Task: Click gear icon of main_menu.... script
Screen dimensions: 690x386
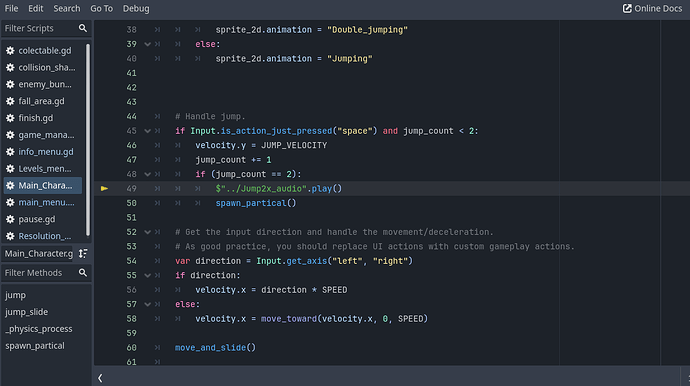Action: (x=10, y=202)
